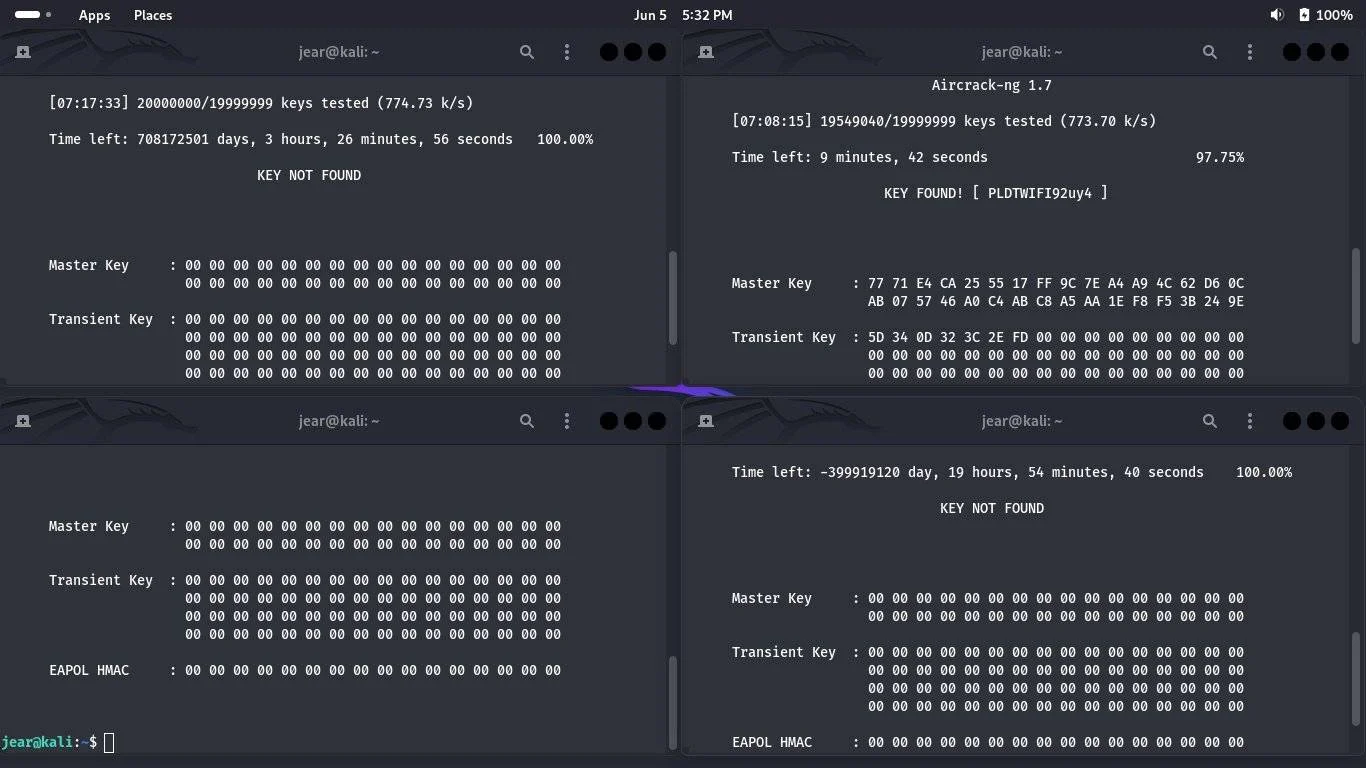This screenshot has width=1366, height=768.
Task: Click 100.00% in top-left terminal
Action: coord(565,139)
